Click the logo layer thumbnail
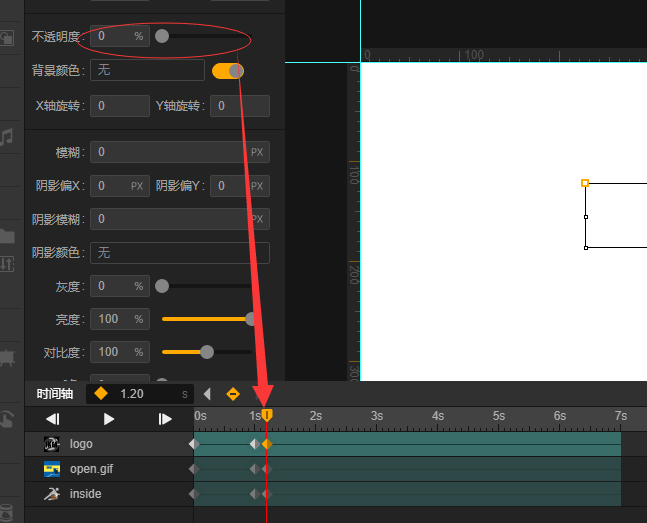 tap(52, 444)
